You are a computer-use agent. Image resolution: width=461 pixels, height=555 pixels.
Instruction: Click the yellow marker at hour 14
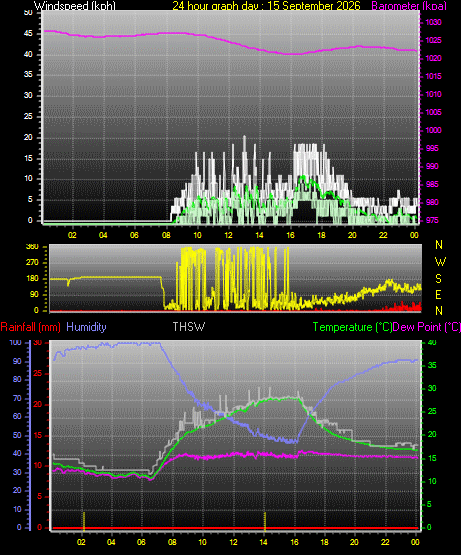(x=265, y=521)
